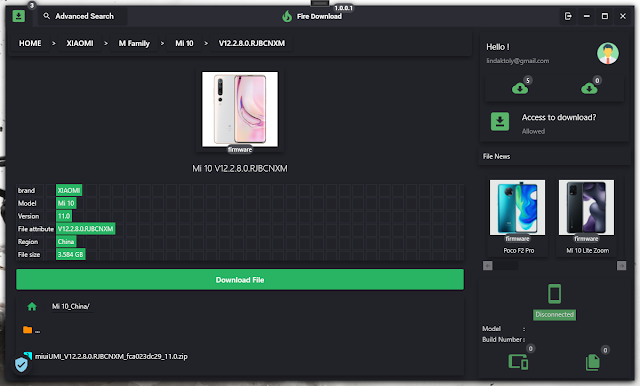The height and width of the screenshot is (386, 640).
Task: Click the File News heading
Action: coord(496,156)
